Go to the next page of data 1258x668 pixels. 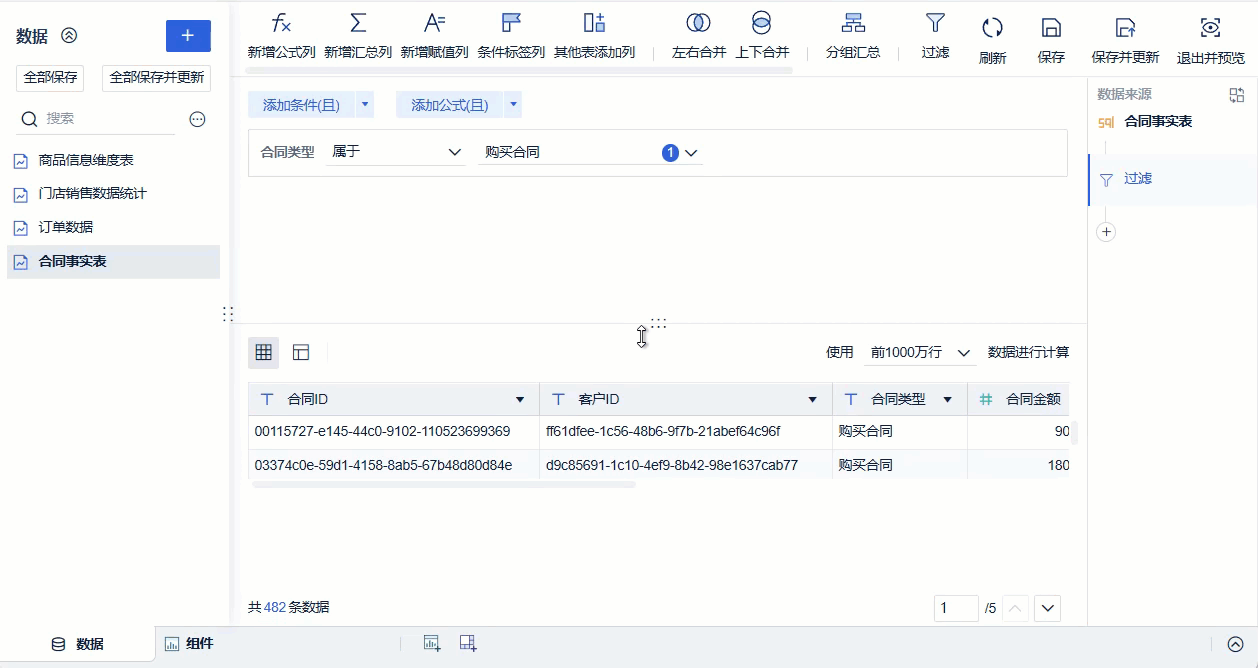(x=1047, y=607)
